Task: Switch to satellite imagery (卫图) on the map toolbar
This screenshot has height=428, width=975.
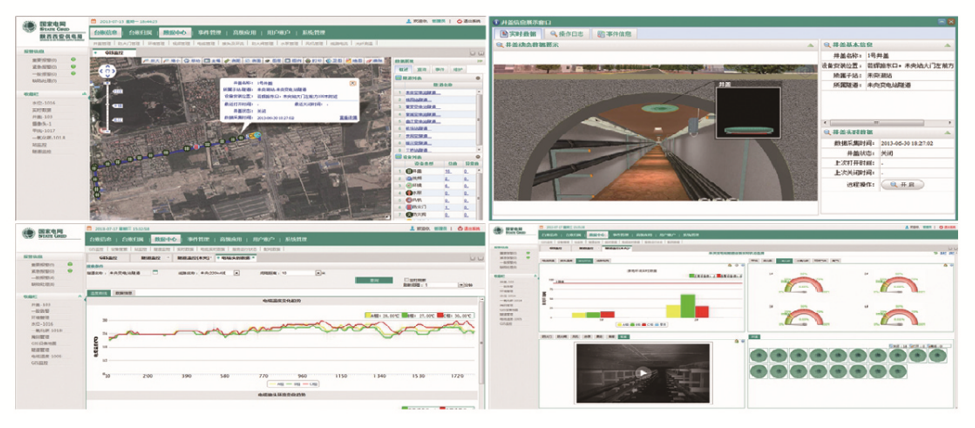Action: (x=334, y=60)
